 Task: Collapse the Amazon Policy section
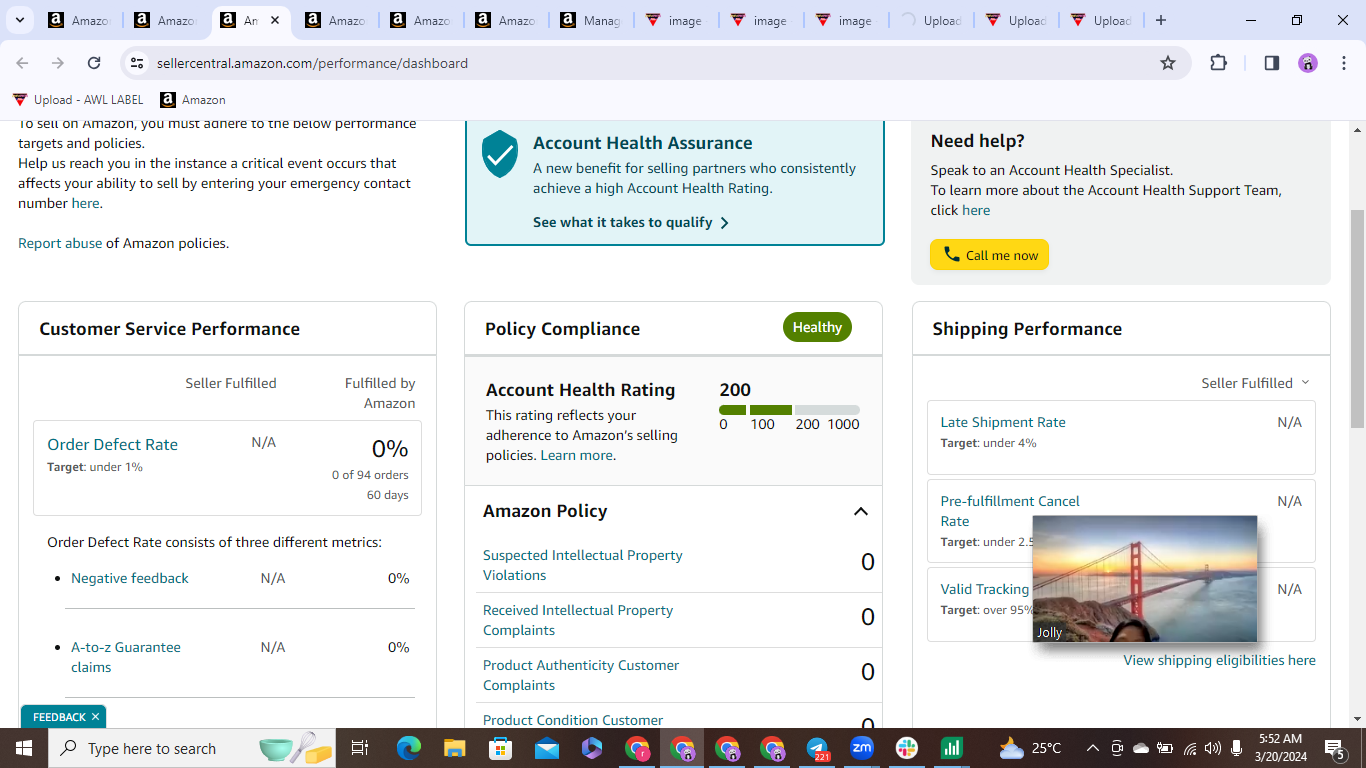pyautogui.click(x=860, y=511)
